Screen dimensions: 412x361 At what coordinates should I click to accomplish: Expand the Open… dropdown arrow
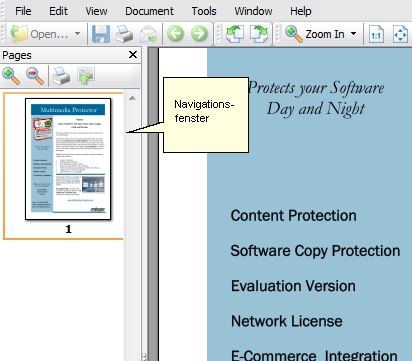tap(77, 34)
